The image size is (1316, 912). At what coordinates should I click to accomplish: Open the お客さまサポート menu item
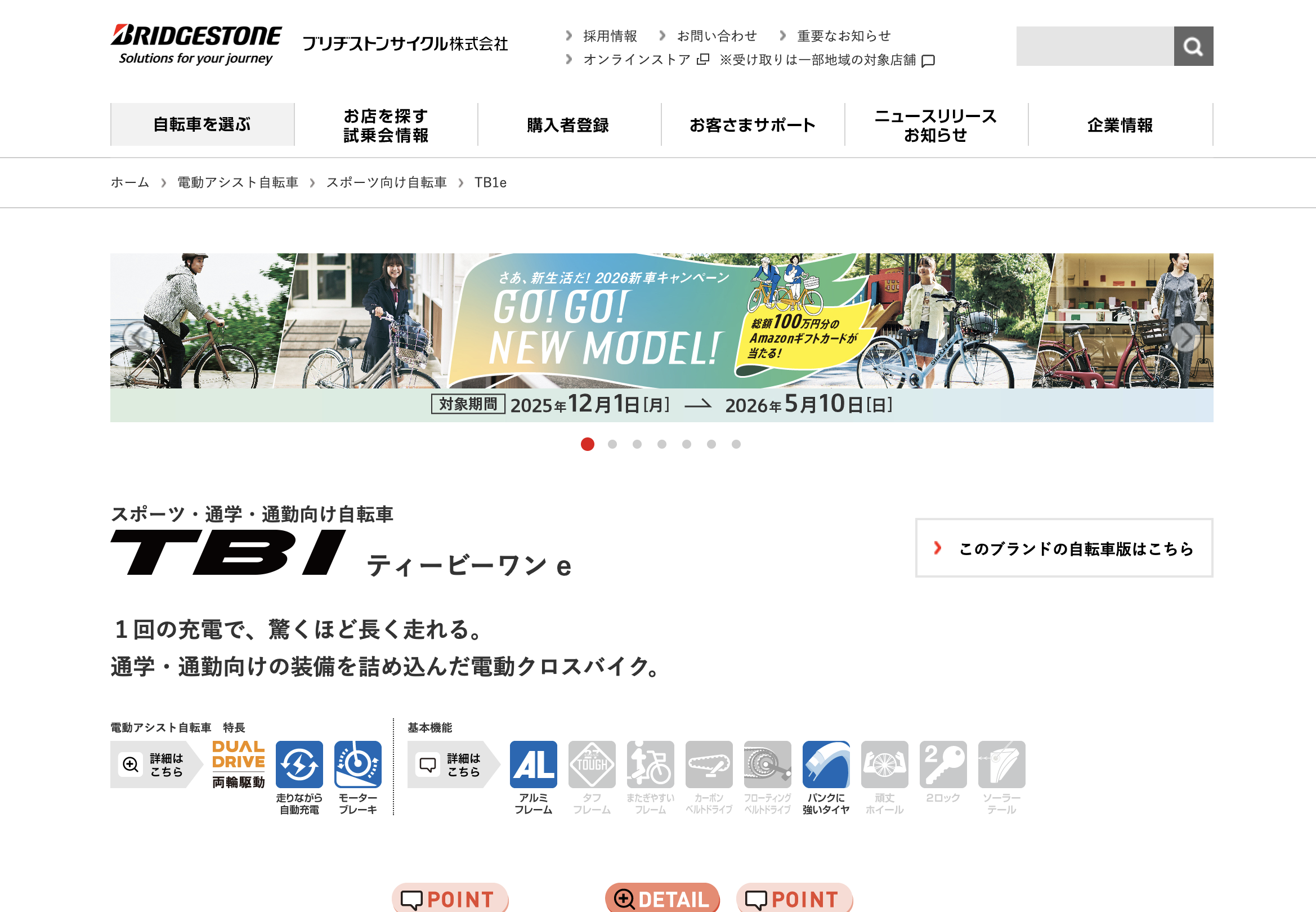click(x=752, y=124)
